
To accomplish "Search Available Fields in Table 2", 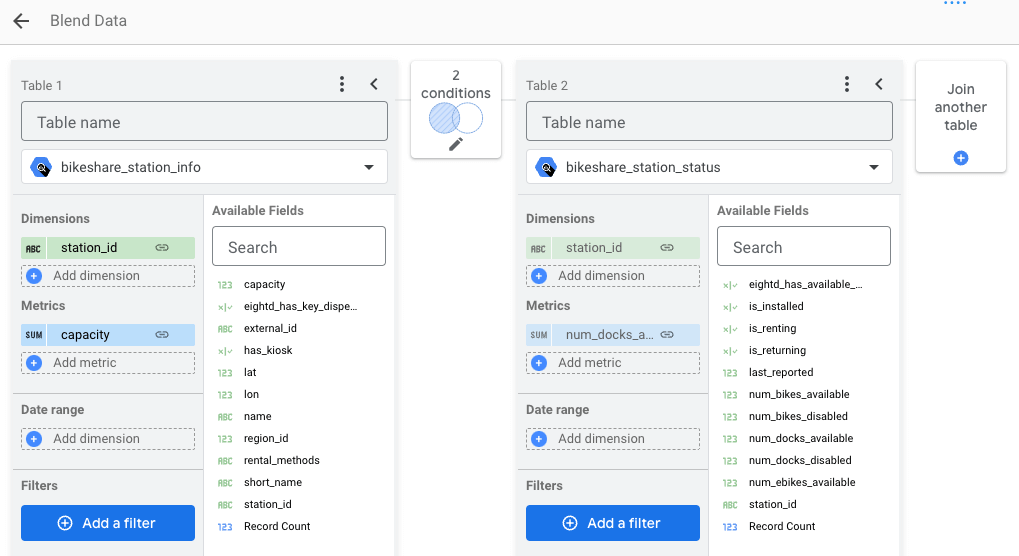I will 804,246.
